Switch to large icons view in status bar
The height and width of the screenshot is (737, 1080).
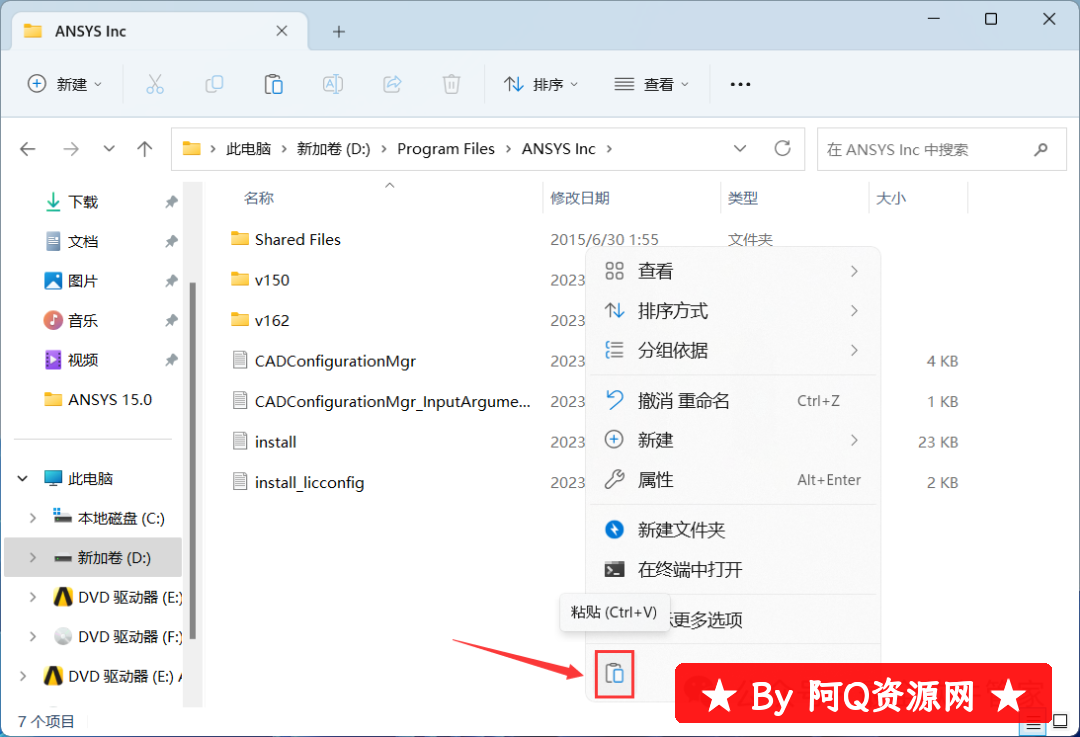coord(1061,721)
